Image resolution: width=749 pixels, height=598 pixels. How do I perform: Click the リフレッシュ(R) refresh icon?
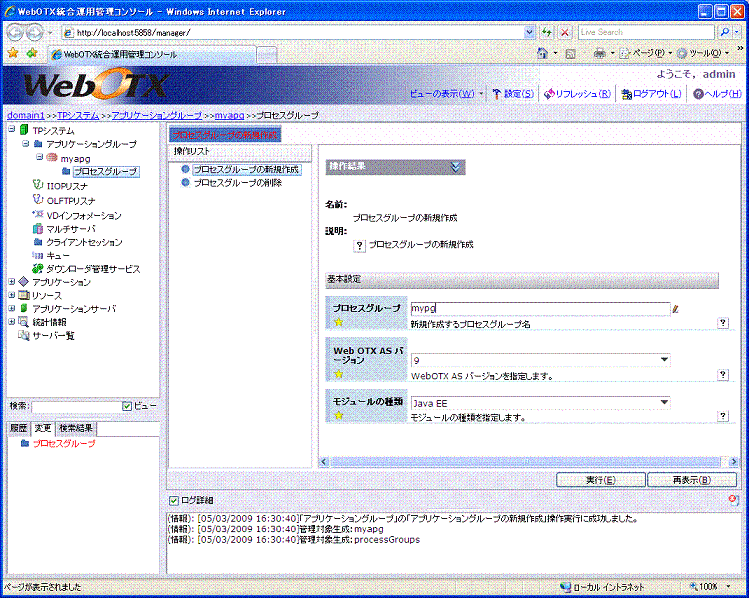[550, 94]
